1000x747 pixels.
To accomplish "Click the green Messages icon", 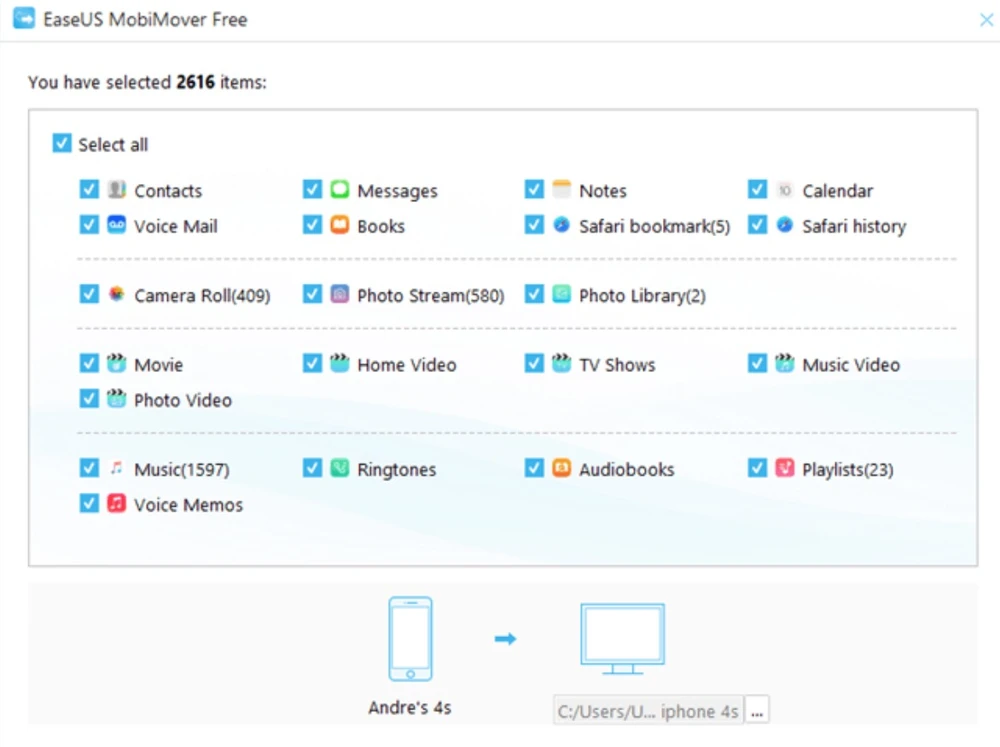I will pos(340,190).
